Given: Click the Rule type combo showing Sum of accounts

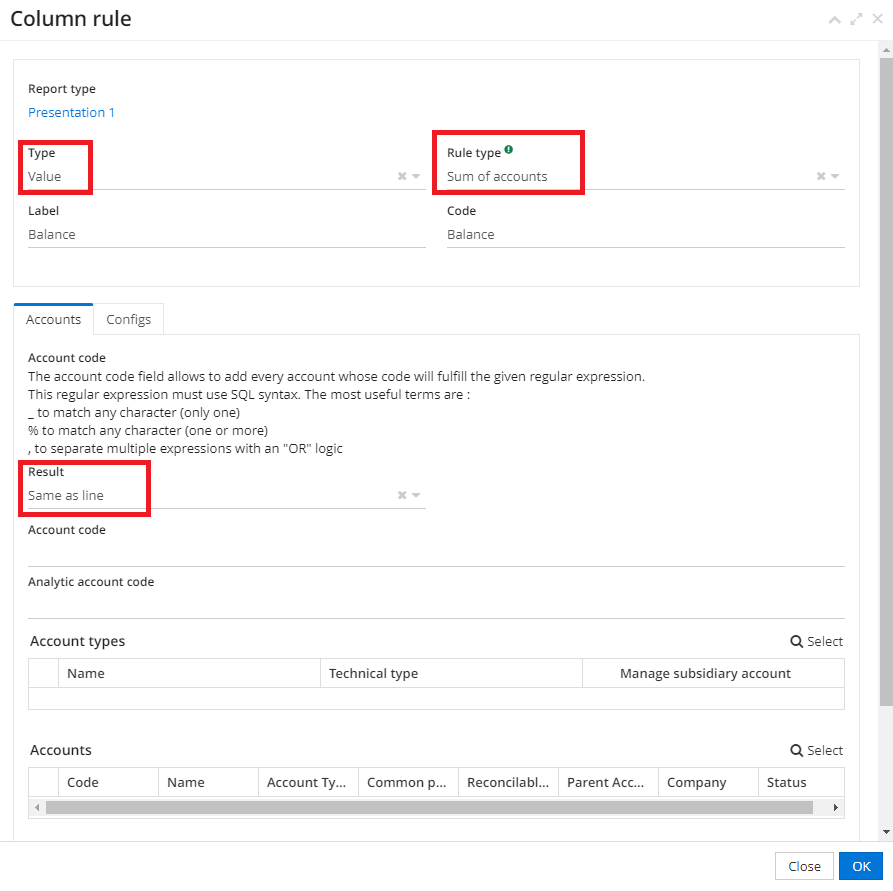Looking at the screenshot, I should coord(645,177).
